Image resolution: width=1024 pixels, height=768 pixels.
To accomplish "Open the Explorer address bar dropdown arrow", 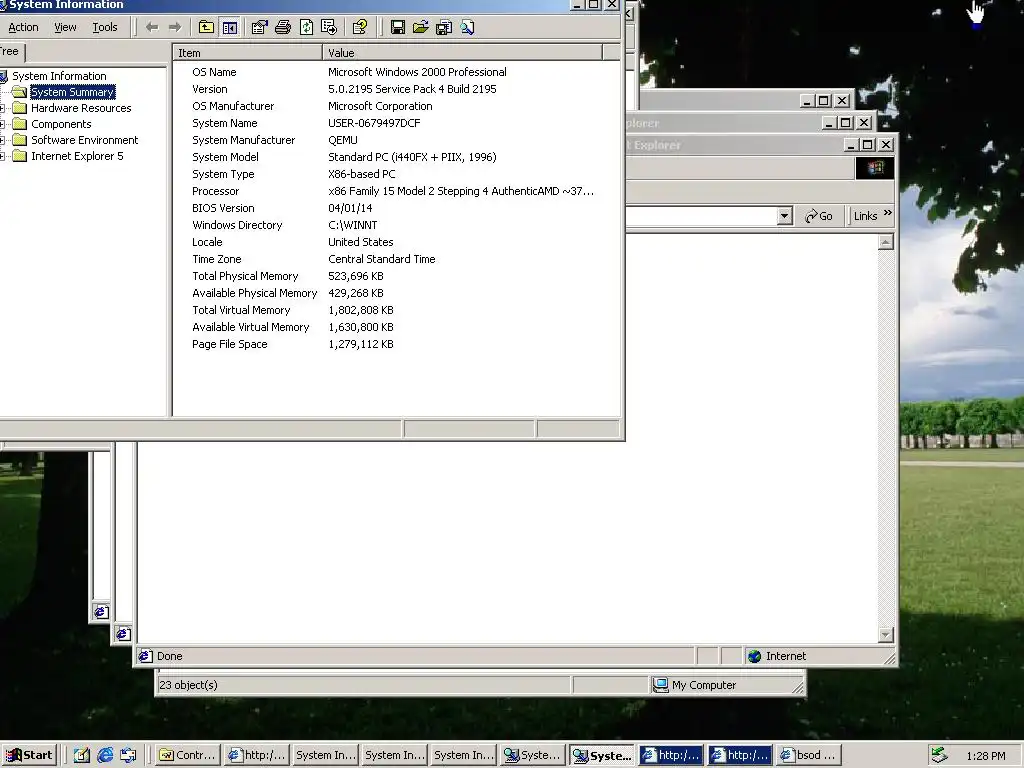I will click(x=784, y=216).
